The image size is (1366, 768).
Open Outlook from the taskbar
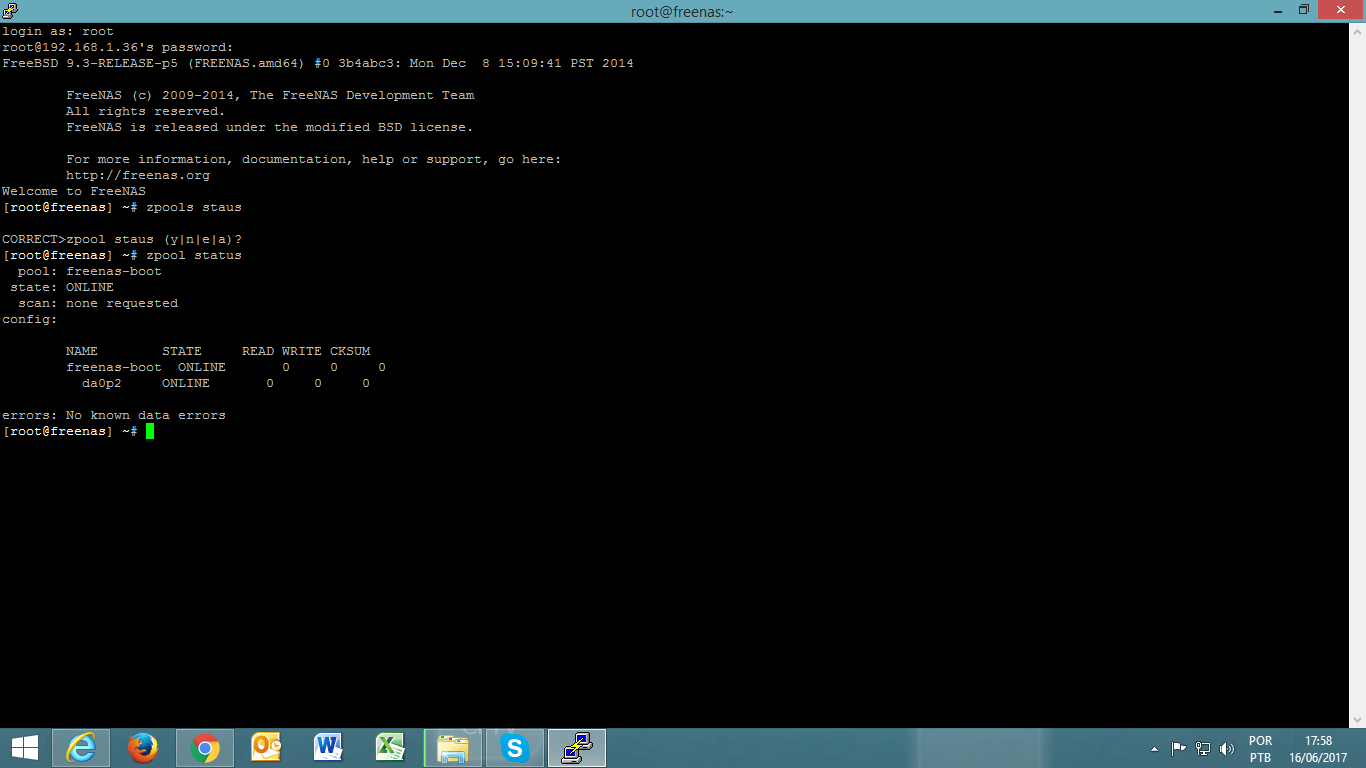pyautogui.click(x=267, y=748)
